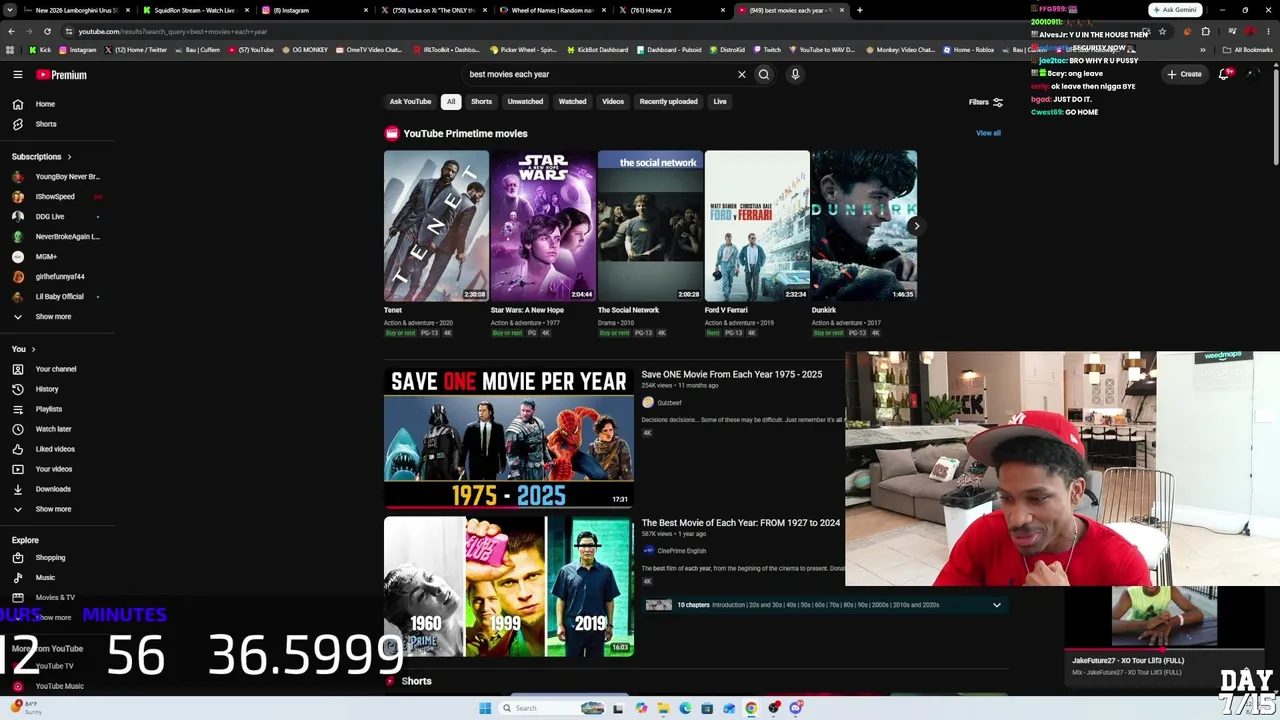The image size is (1280, 720).
Task: Open the Ford v Ferrari movie poster
Action: [757, 226]
